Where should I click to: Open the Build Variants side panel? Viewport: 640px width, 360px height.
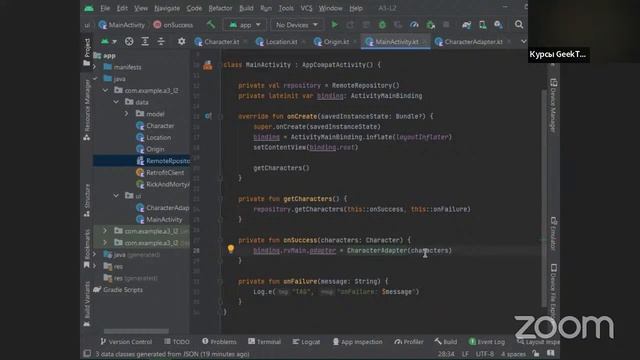click(x=87, y=304)
